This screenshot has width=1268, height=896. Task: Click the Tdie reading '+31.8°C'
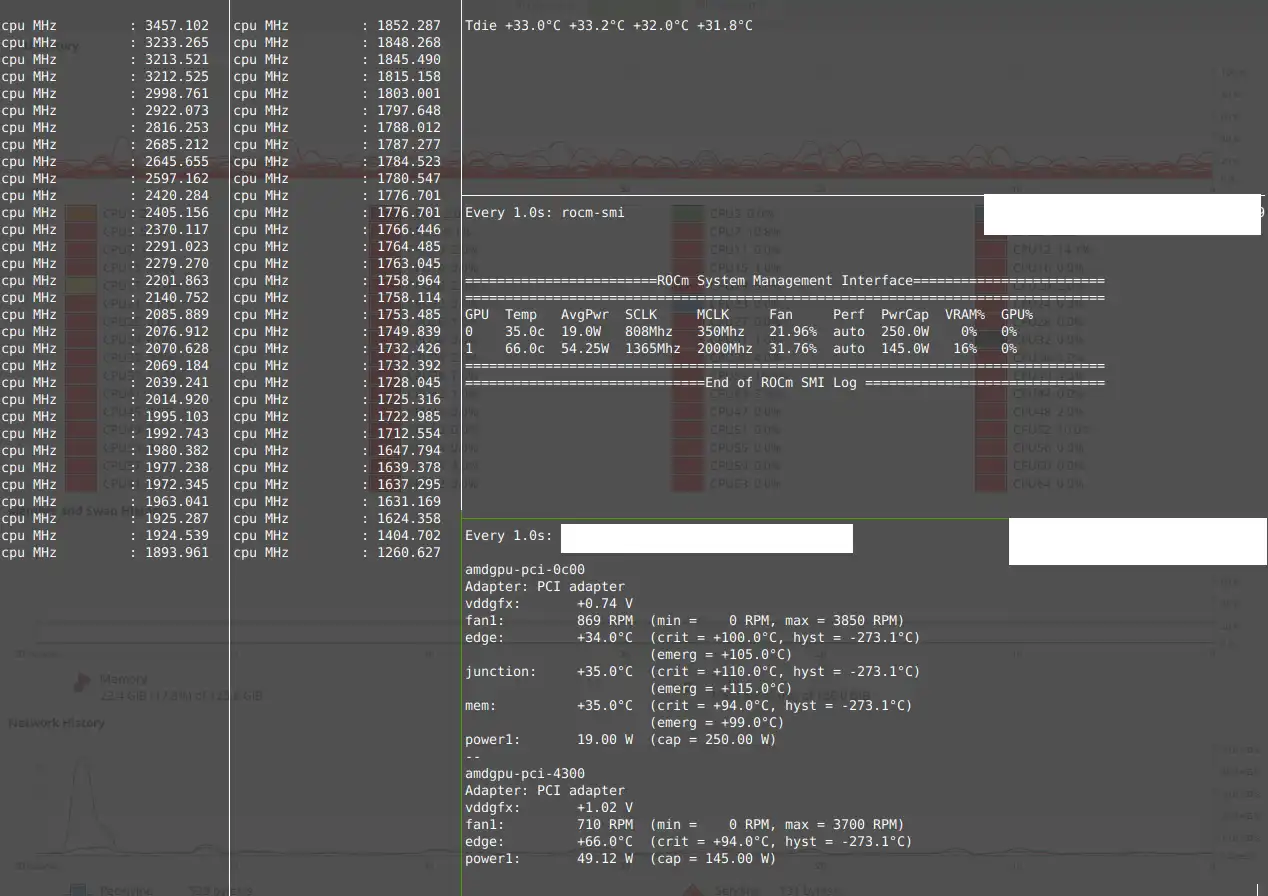tap(725, 25)
